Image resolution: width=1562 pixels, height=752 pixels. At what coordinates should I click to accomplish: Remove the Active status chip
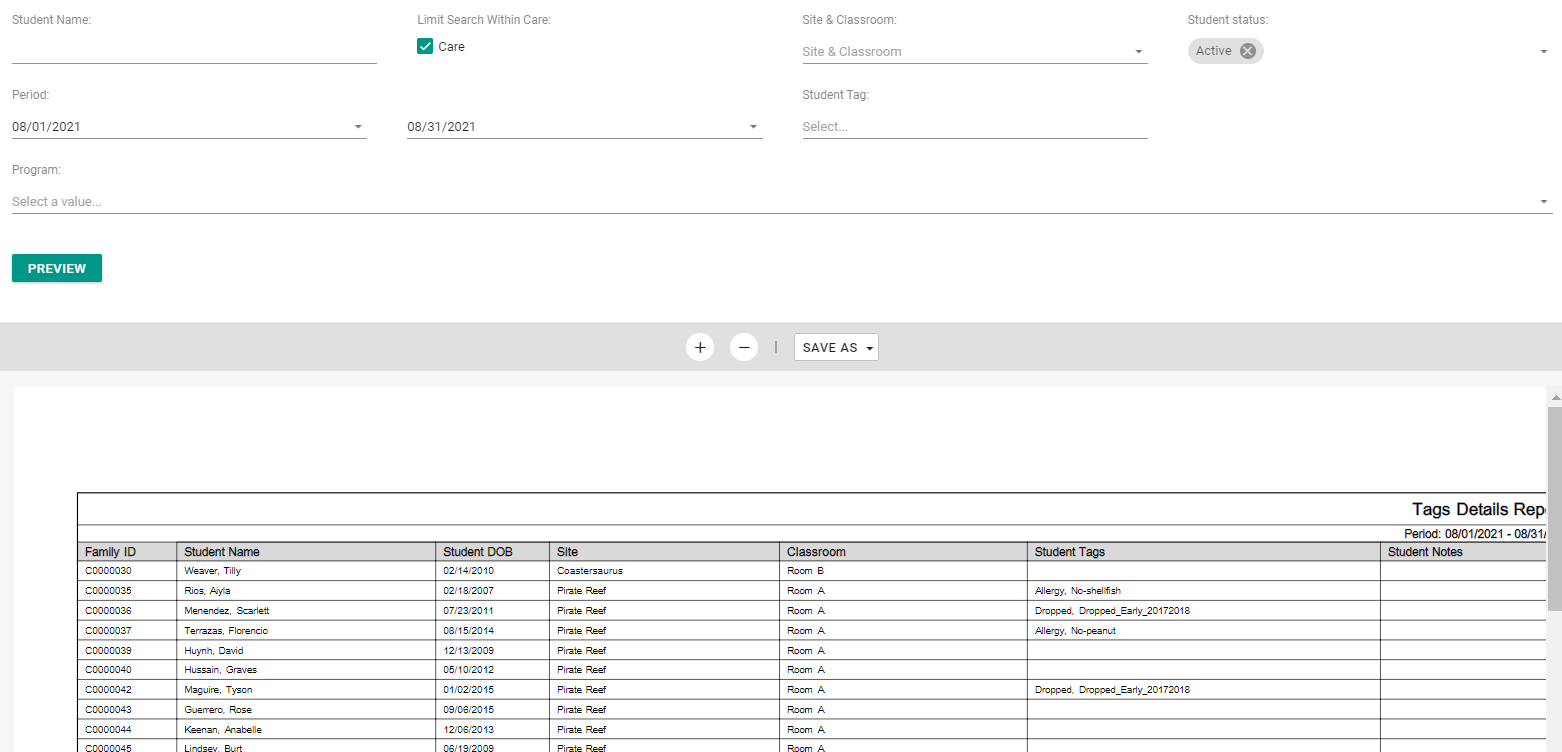1247,51
